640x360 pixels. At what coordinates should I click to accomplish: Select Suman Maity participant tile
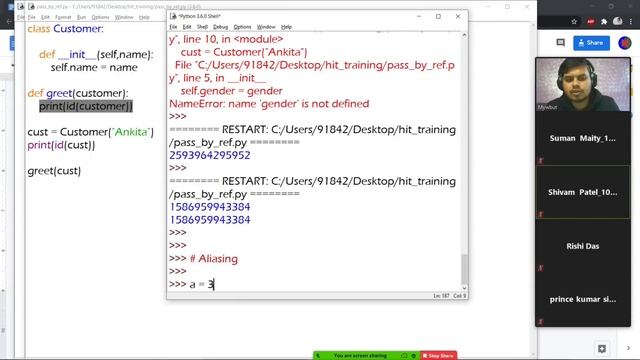click(x=583, y=138)
